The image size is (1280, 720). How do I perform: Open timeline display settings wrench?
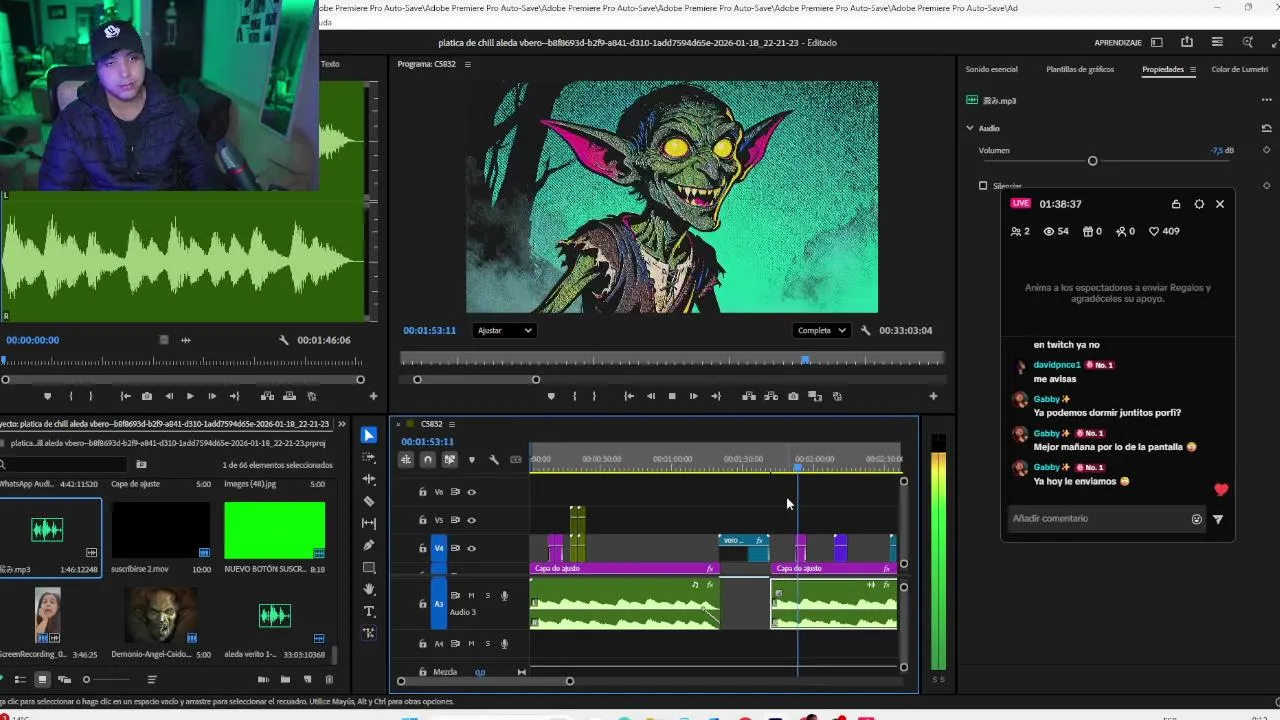(x=494, y=460)
